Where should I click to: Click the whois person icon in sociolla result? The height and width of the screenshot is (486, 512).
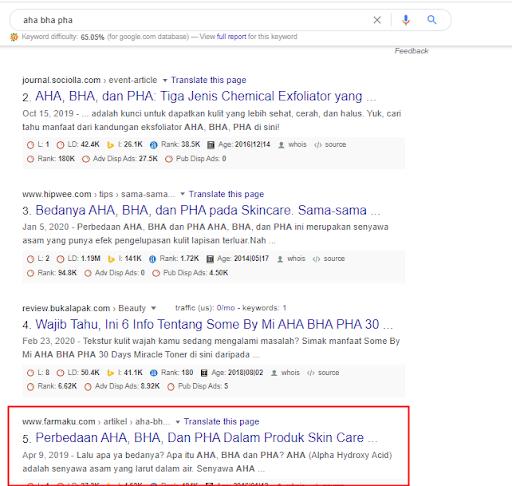[281, 145]
